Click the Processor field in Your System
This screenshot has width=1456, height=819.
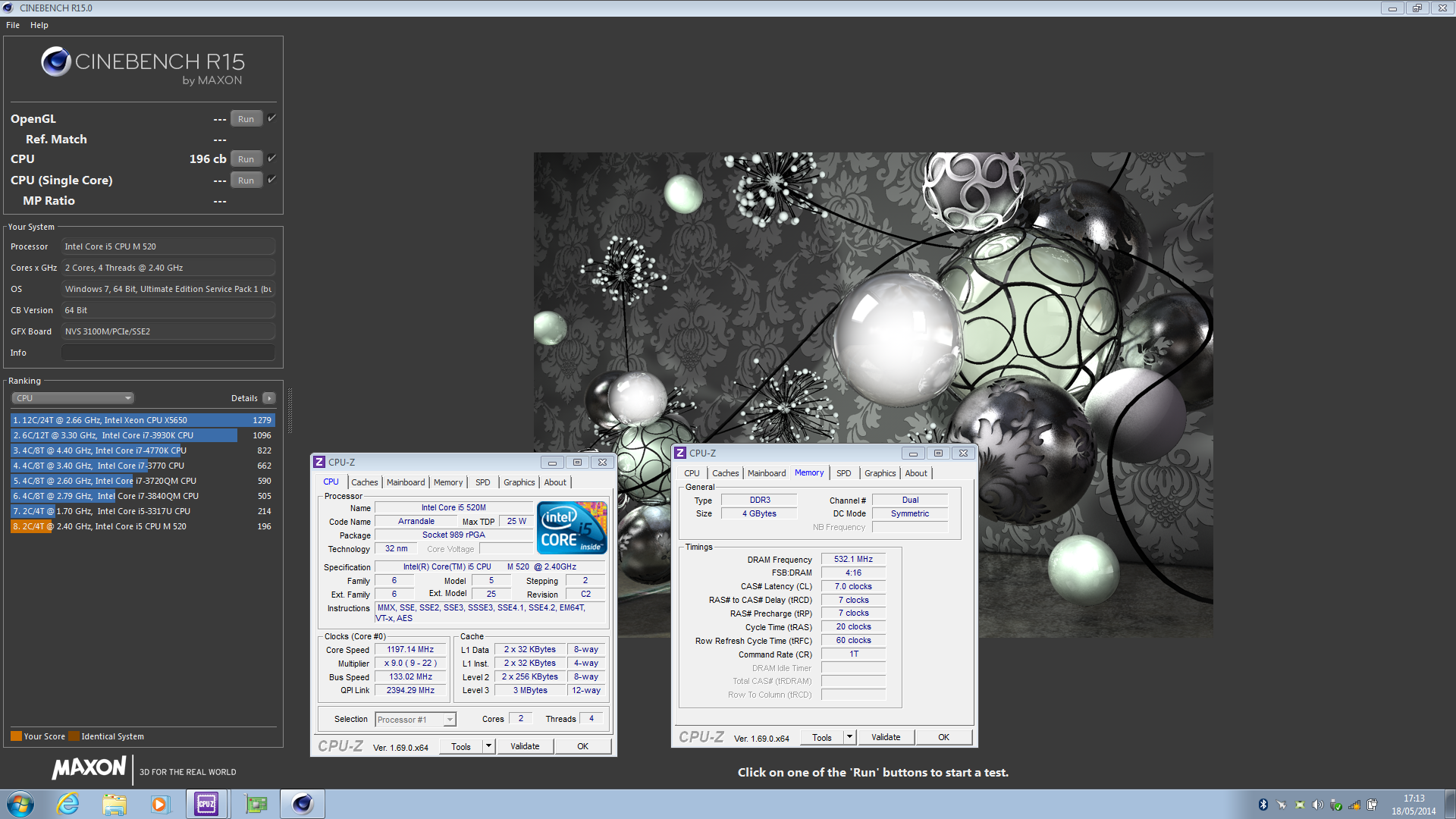[x=168, y=246]
